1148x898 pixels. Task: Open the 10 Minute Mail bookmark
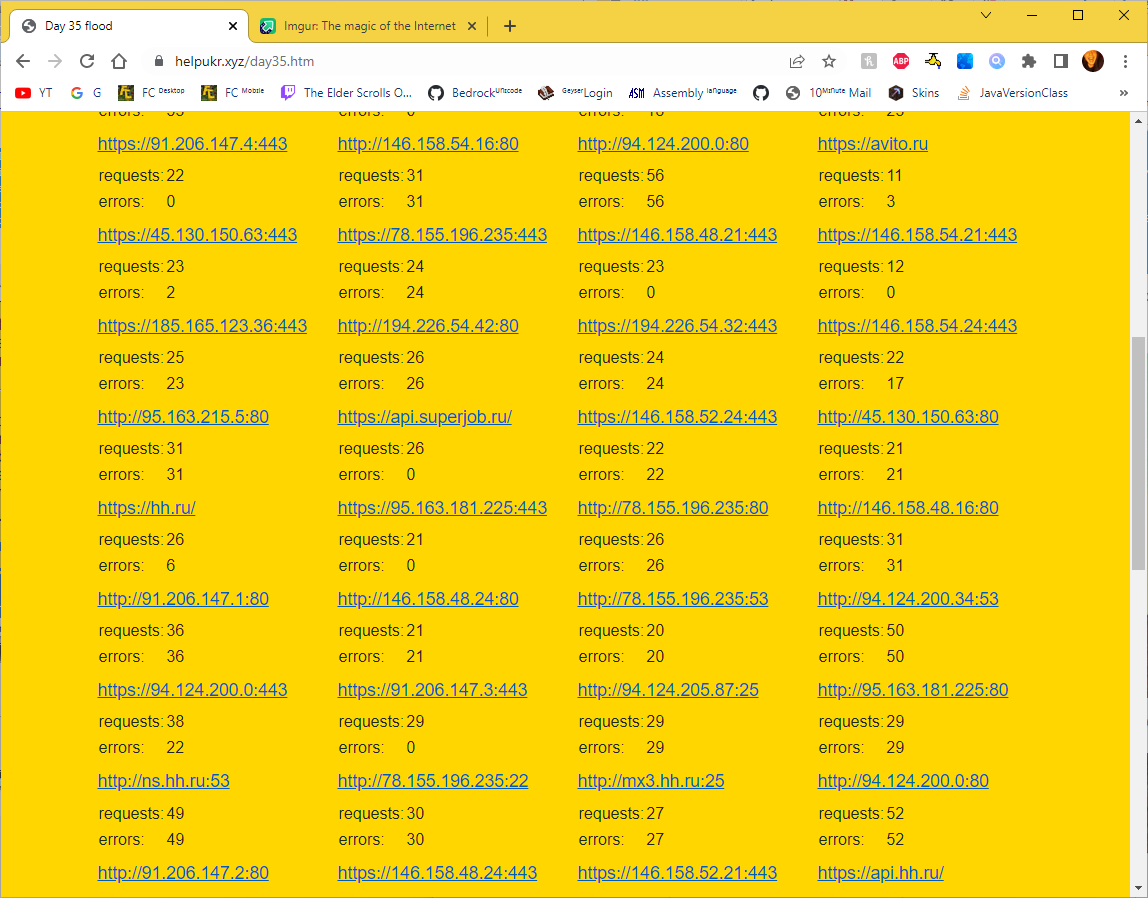[829, 93]
